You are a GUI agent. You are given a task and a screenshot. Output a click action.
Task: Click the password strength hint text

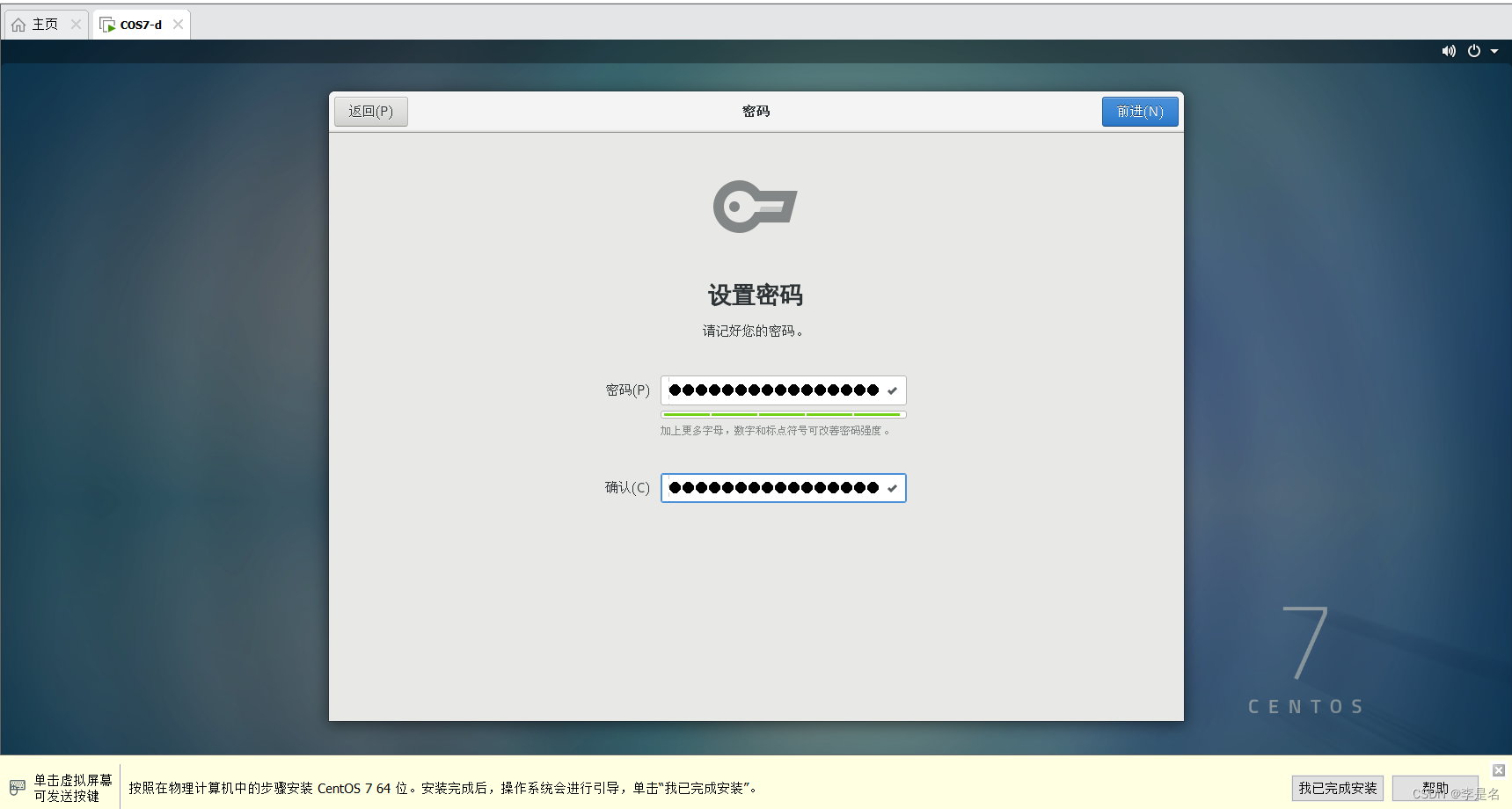(775, 431)
